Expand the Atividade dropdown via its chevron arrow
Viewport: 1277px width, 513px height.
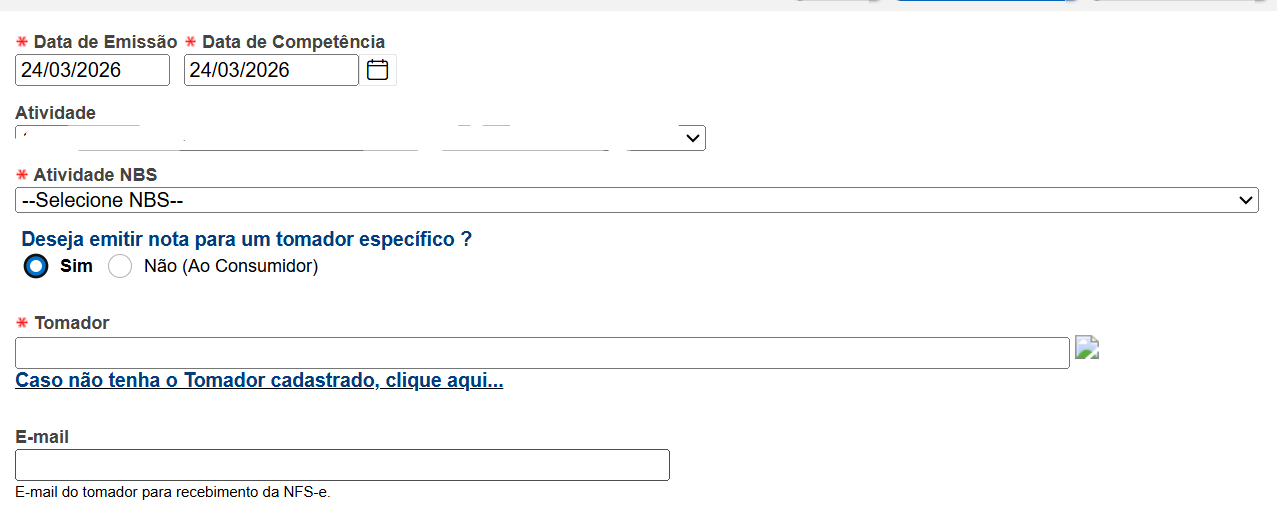tap(693, 138)
